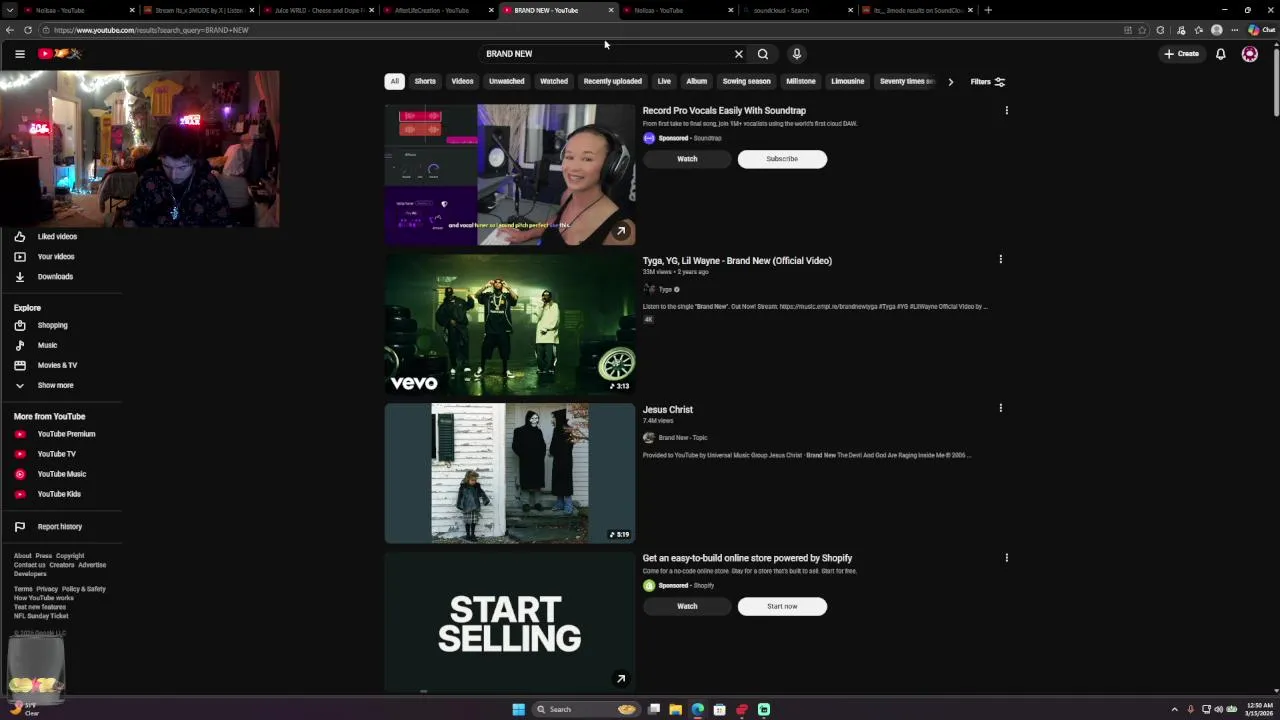The height and width of the screenshot is (720, 1280).
Task: Click the taskbar Search box
Action: 586,709
